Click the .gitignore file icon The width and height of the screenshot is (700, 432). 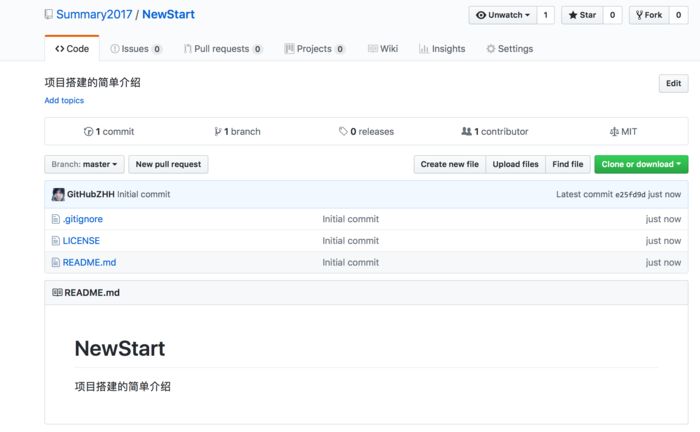pos(56,219)
